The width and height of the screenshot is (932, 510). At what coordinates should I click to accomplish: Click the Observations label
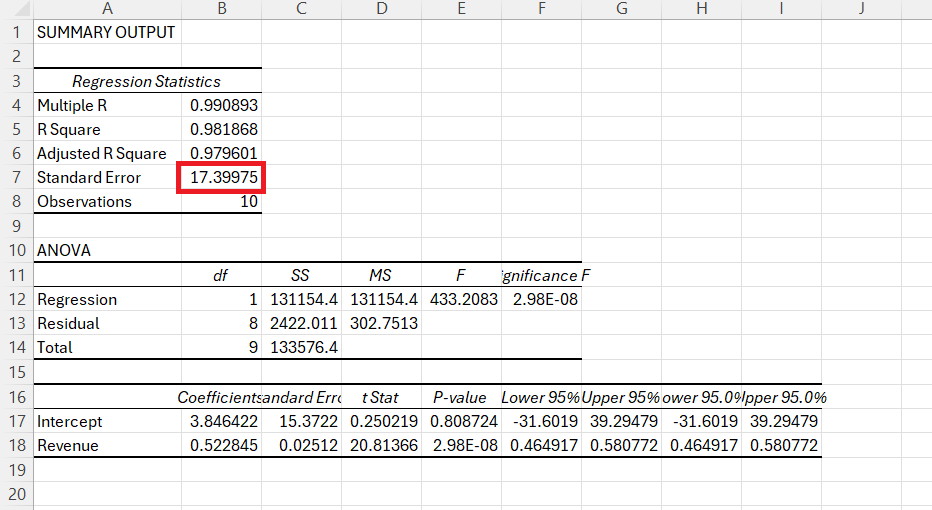click(x=107, y=202)
